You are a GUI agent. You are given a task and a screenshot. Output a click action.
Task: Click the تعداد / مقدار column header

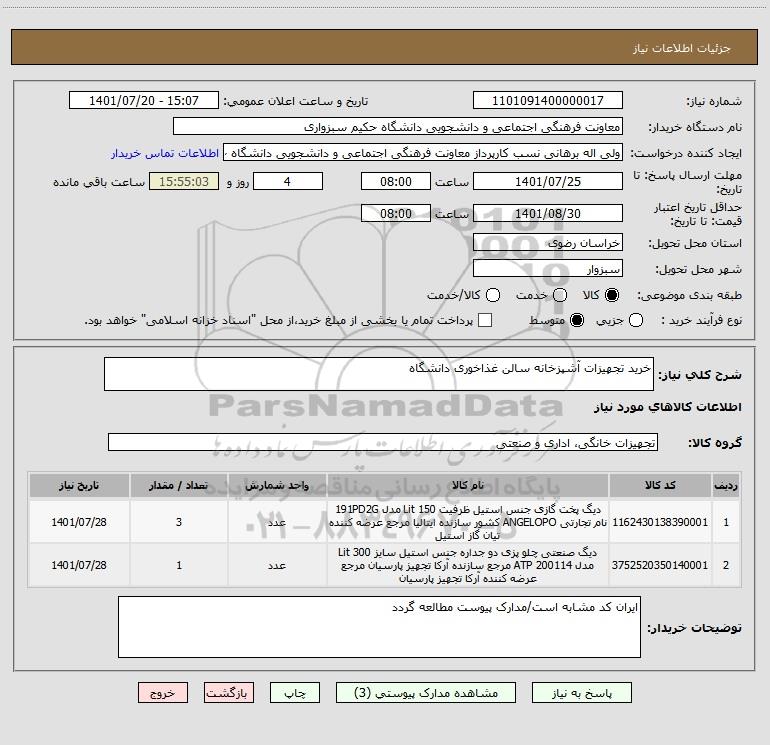click(179, 485)
